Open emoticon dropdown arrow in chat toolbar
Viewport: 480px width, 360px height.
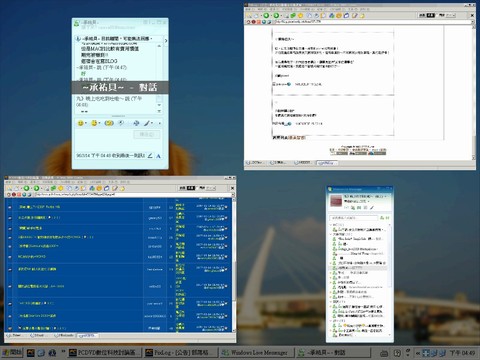click(x=85, y=123)
